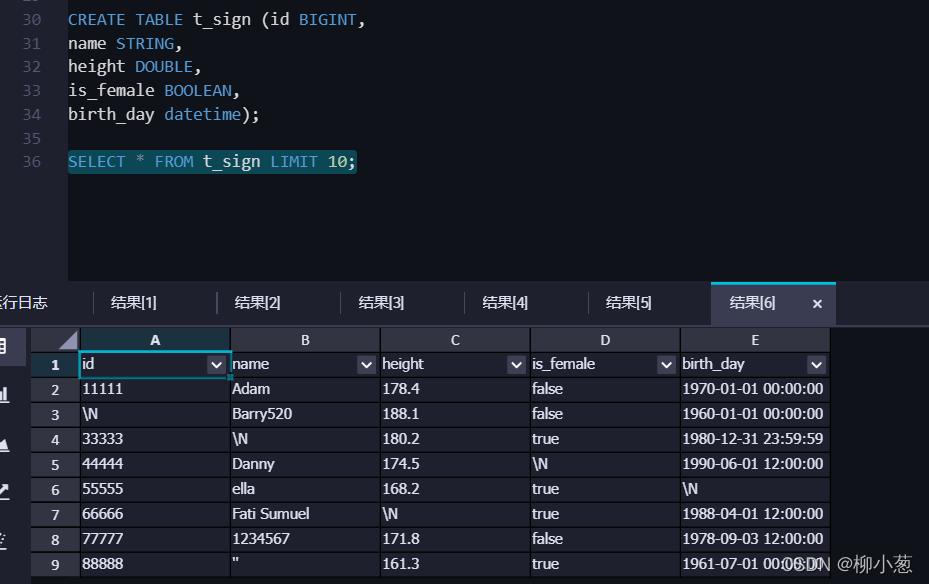
Task: Expand the birth_day column filter dropdown
Action: pyautogui.click(x=816, y=365)
